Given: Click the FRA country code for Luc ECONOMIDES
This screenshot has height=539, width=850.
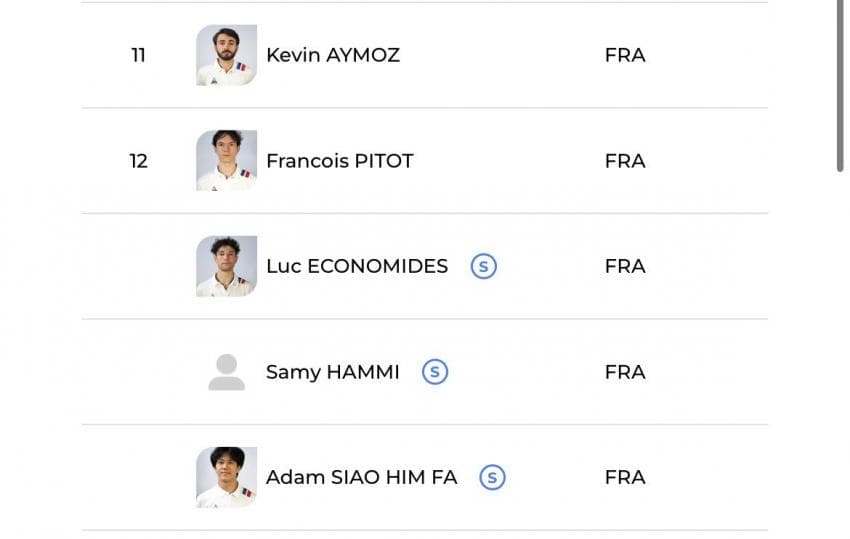Looking at the screenshot, I should point(625,266).
